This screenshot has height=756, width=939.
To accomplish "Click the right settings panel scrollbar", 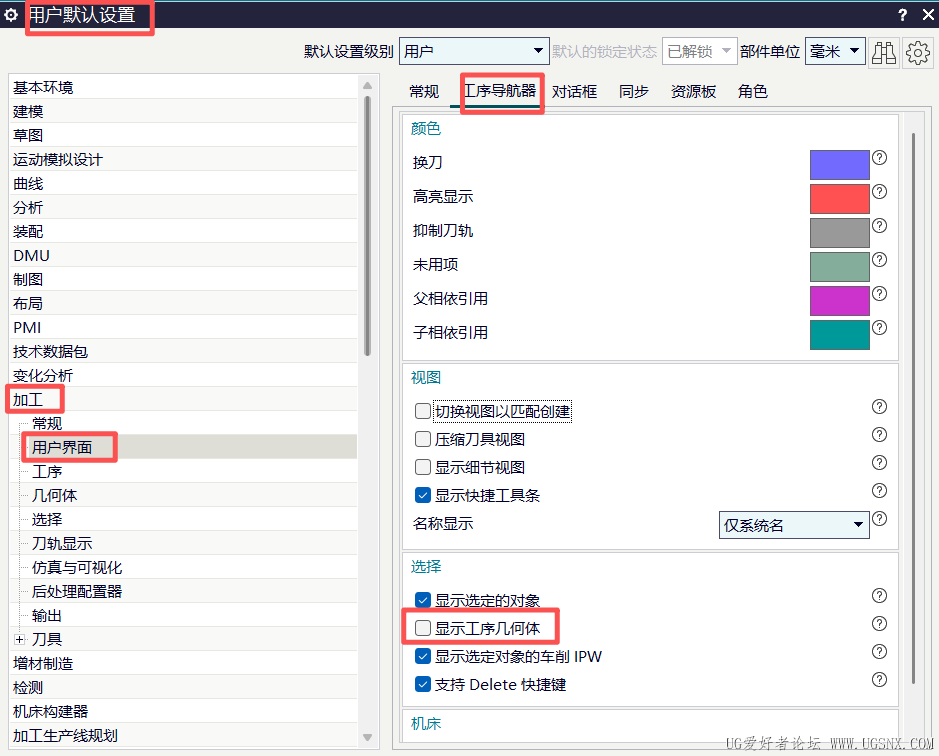I will click(x=914, y=409).
